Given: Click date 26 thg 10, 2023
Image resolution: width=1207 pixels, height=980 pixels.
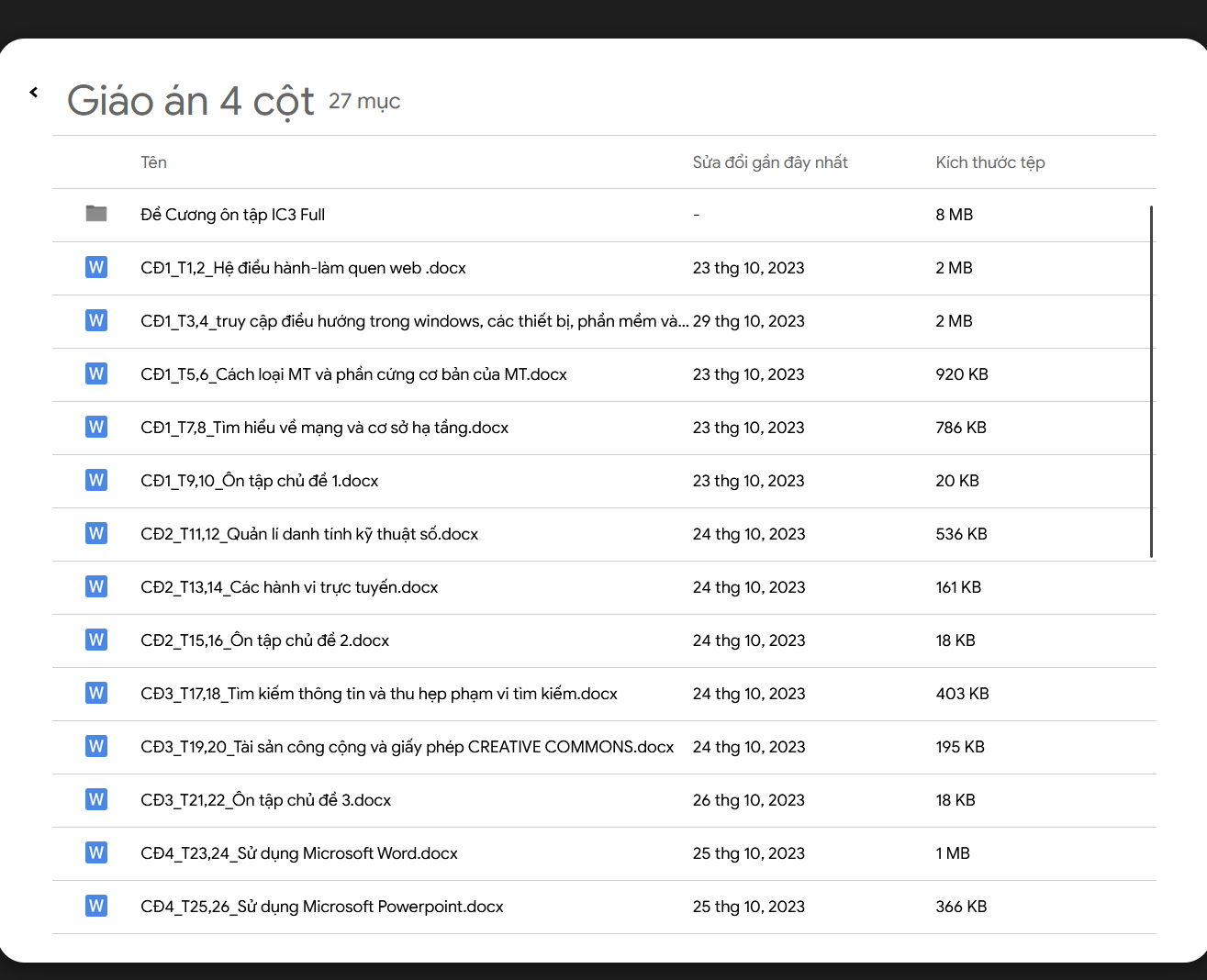Looking at the screenshot, I should tap(749, 800).
